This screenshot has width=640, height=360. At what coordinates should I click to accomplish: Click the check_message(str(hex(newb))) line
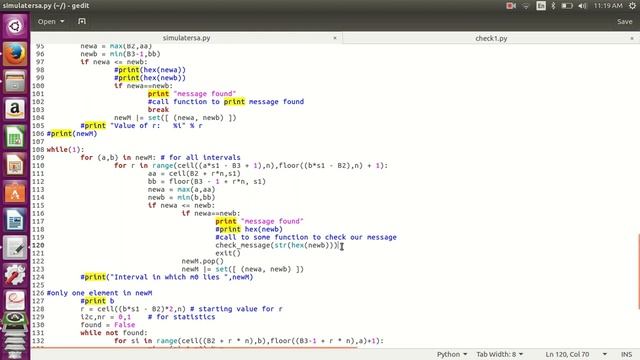(277, 245)
